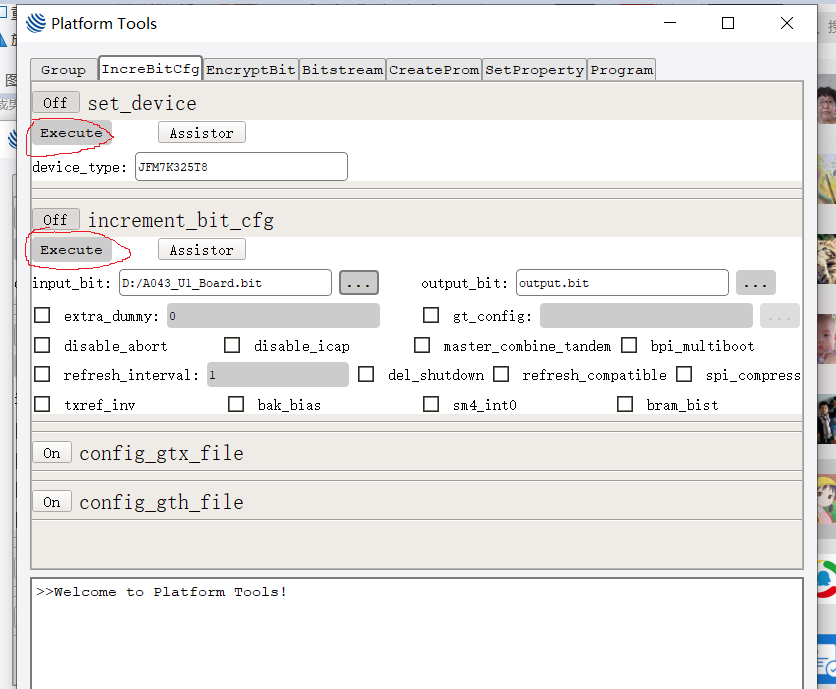Enable bpi_multiboot checkbox
The height and width of the screenshot is (689, 836).
point(629,345)
